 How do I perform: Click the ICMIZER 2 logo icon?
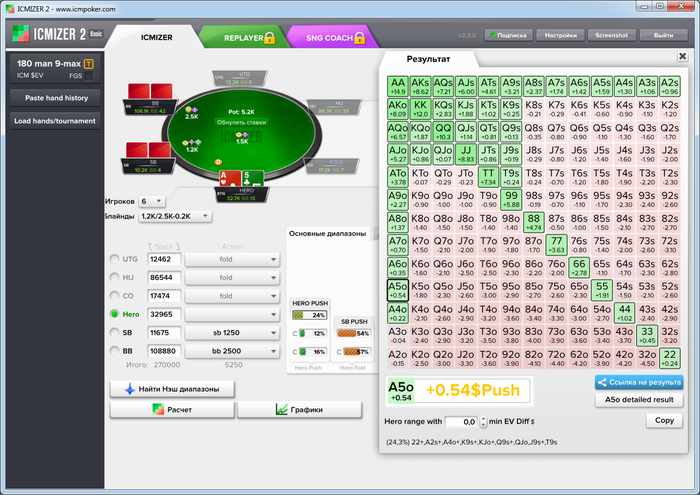coord(21,34)
